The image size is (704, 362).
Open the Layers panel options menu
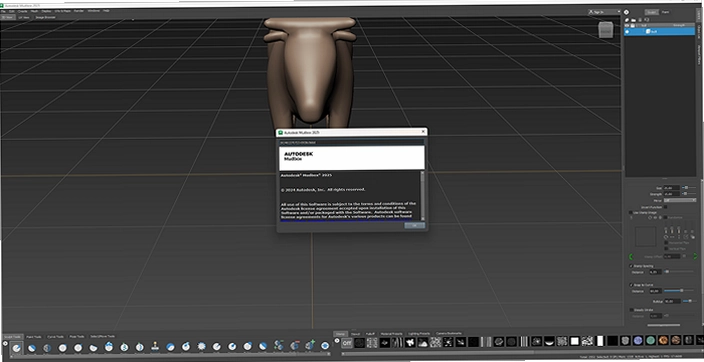click(627, 13)
